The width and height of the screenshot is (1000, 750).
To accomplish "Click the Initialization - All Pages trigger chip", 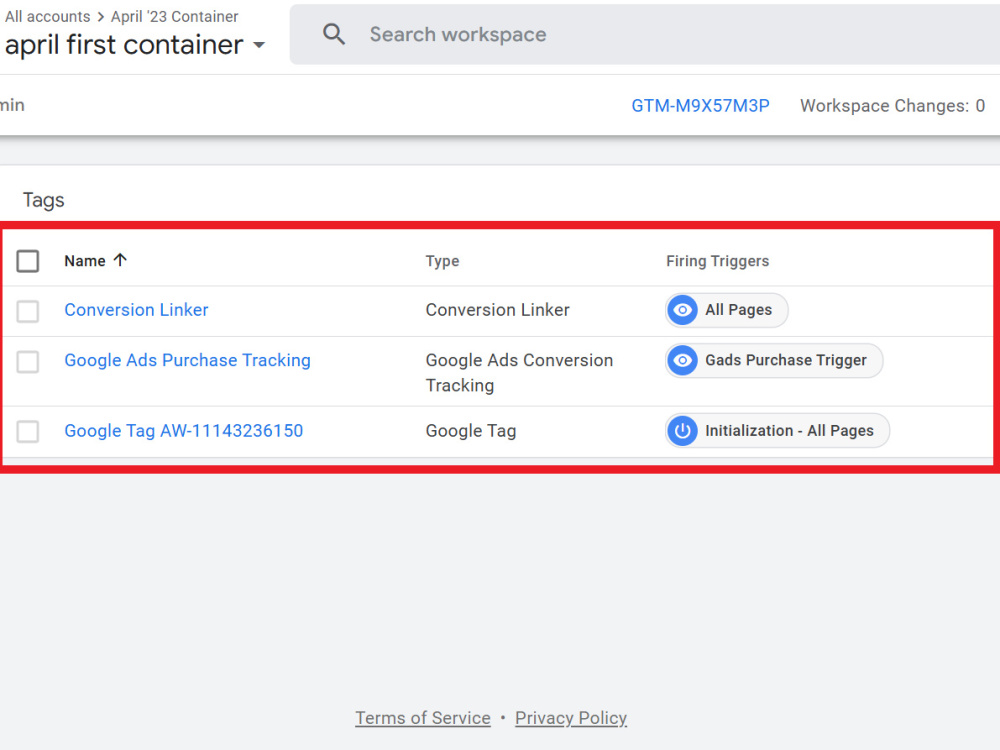I will click(777, 430).
